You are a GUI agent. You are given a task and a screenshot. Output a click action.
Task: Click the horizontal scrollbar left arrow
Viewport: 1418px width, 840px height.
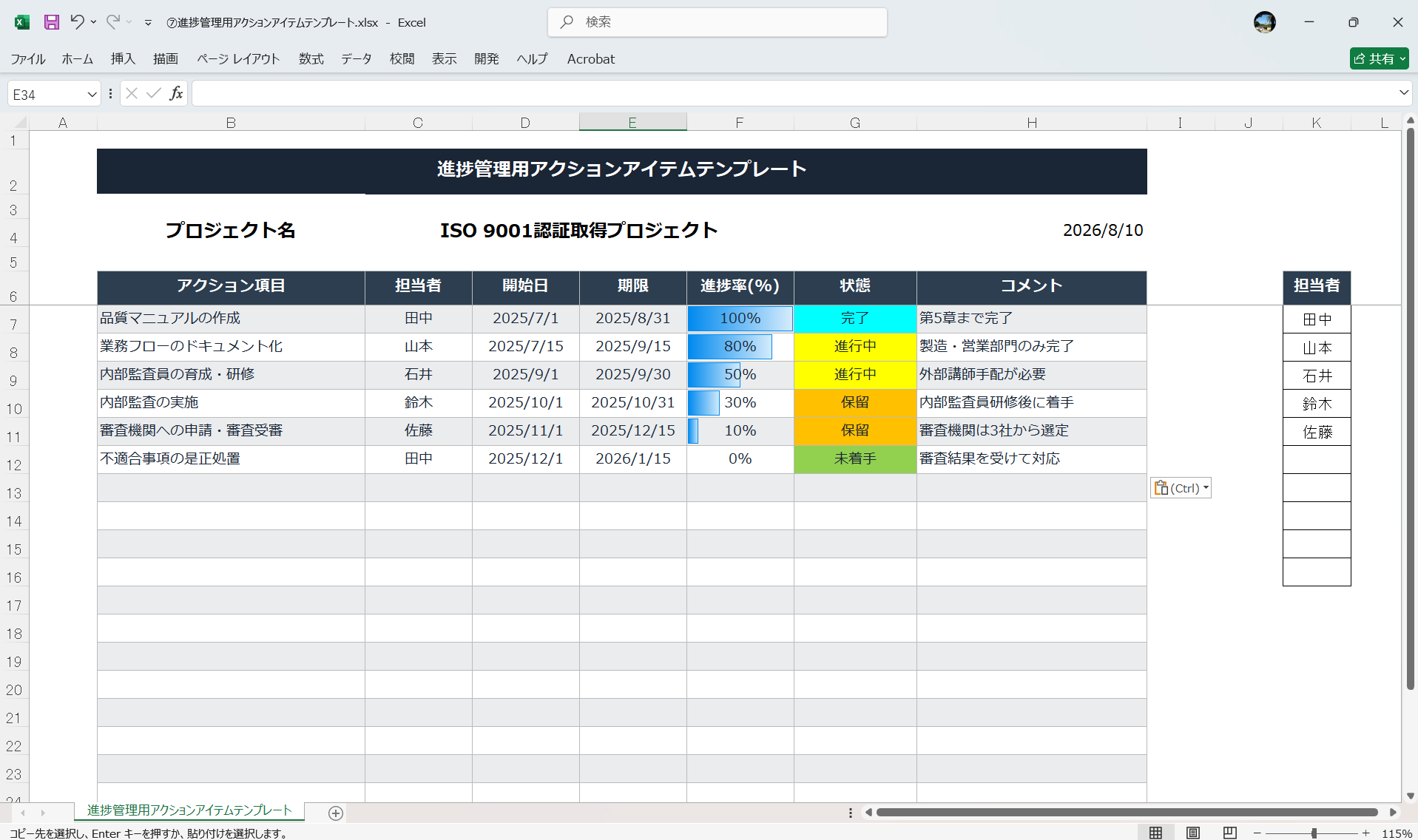click(x=868, y=812)
